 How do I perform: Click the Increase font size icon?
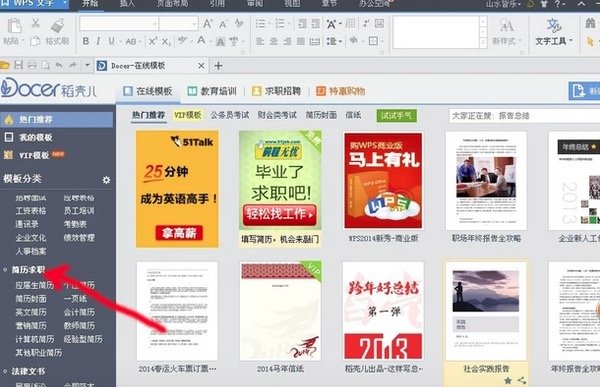(207, 24)
